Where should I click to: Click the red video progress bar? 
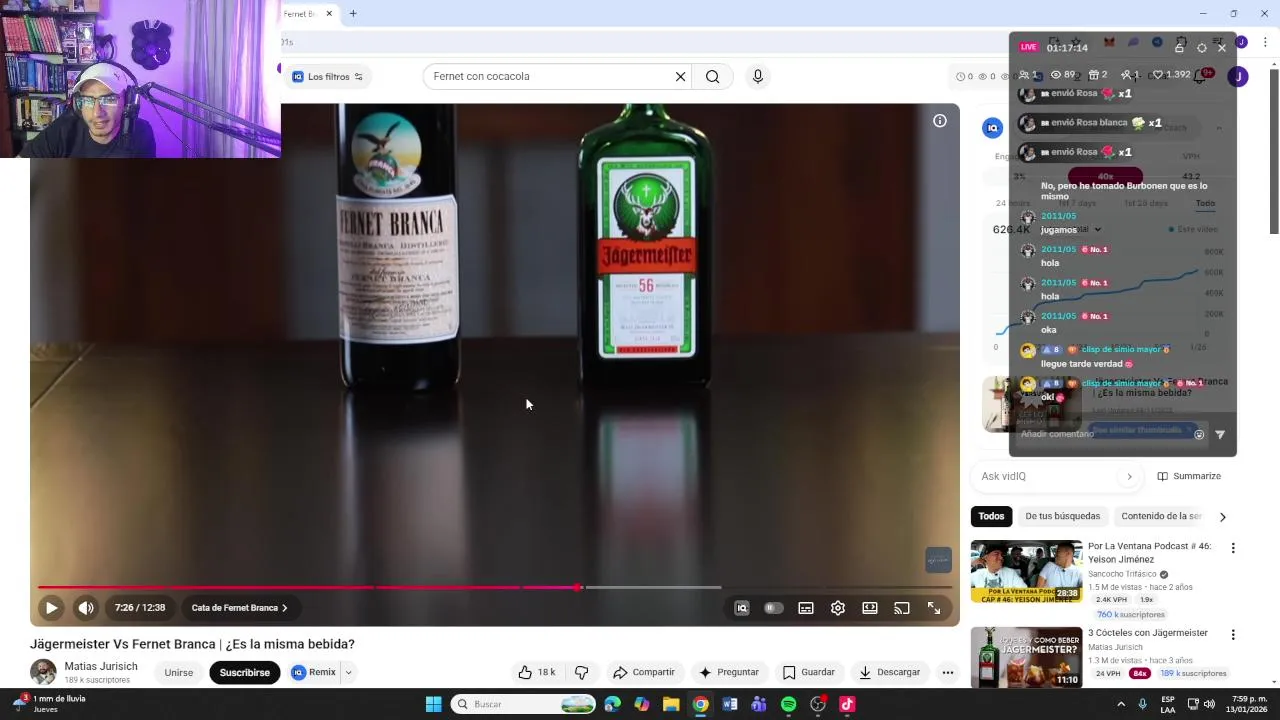click(x=308, y=587)
